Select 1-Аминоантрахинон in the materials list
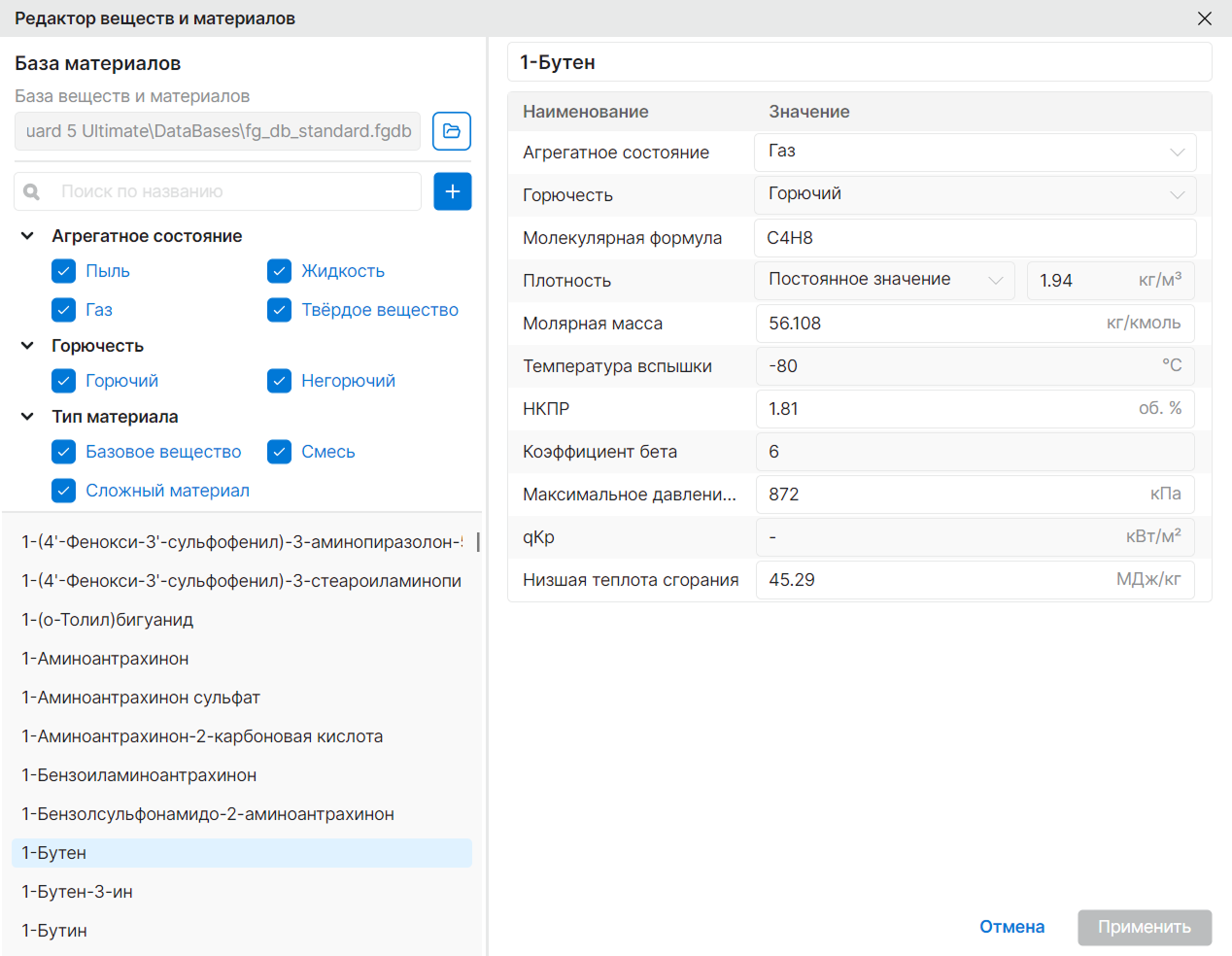 click(242, 659)
